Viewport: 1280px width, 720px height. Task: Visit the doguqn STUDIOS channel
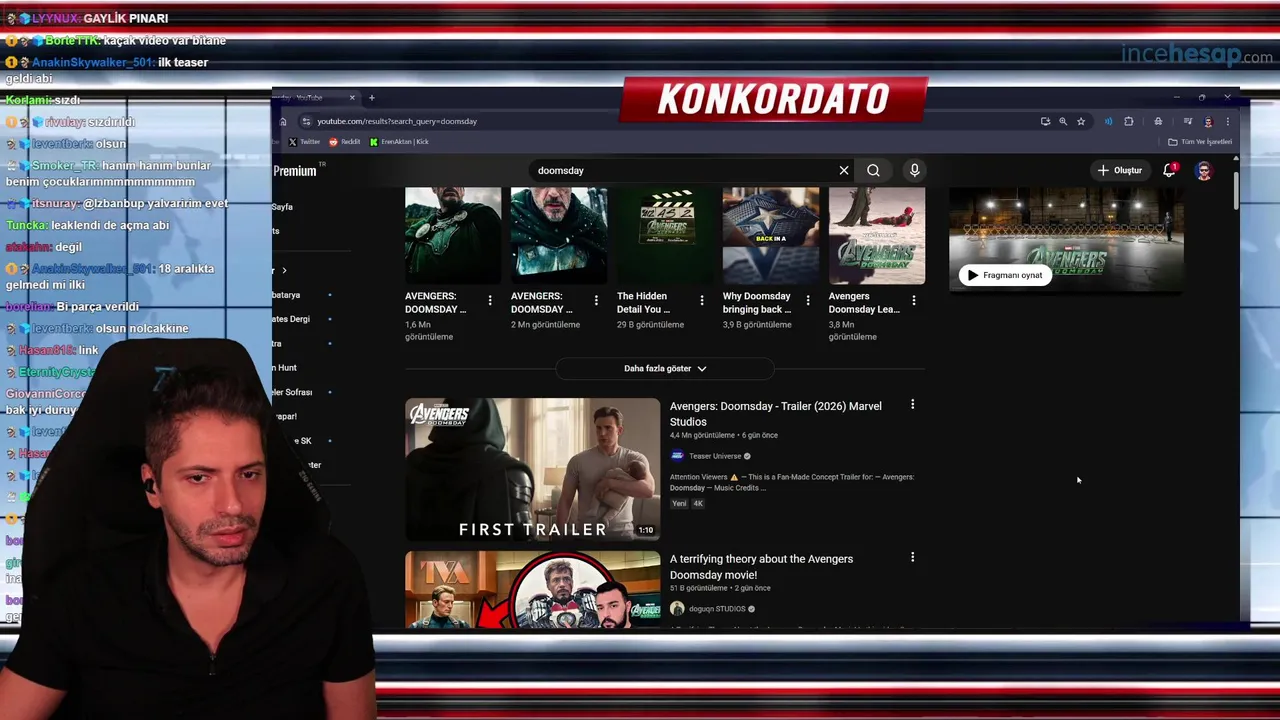click(x=717, y=609)
